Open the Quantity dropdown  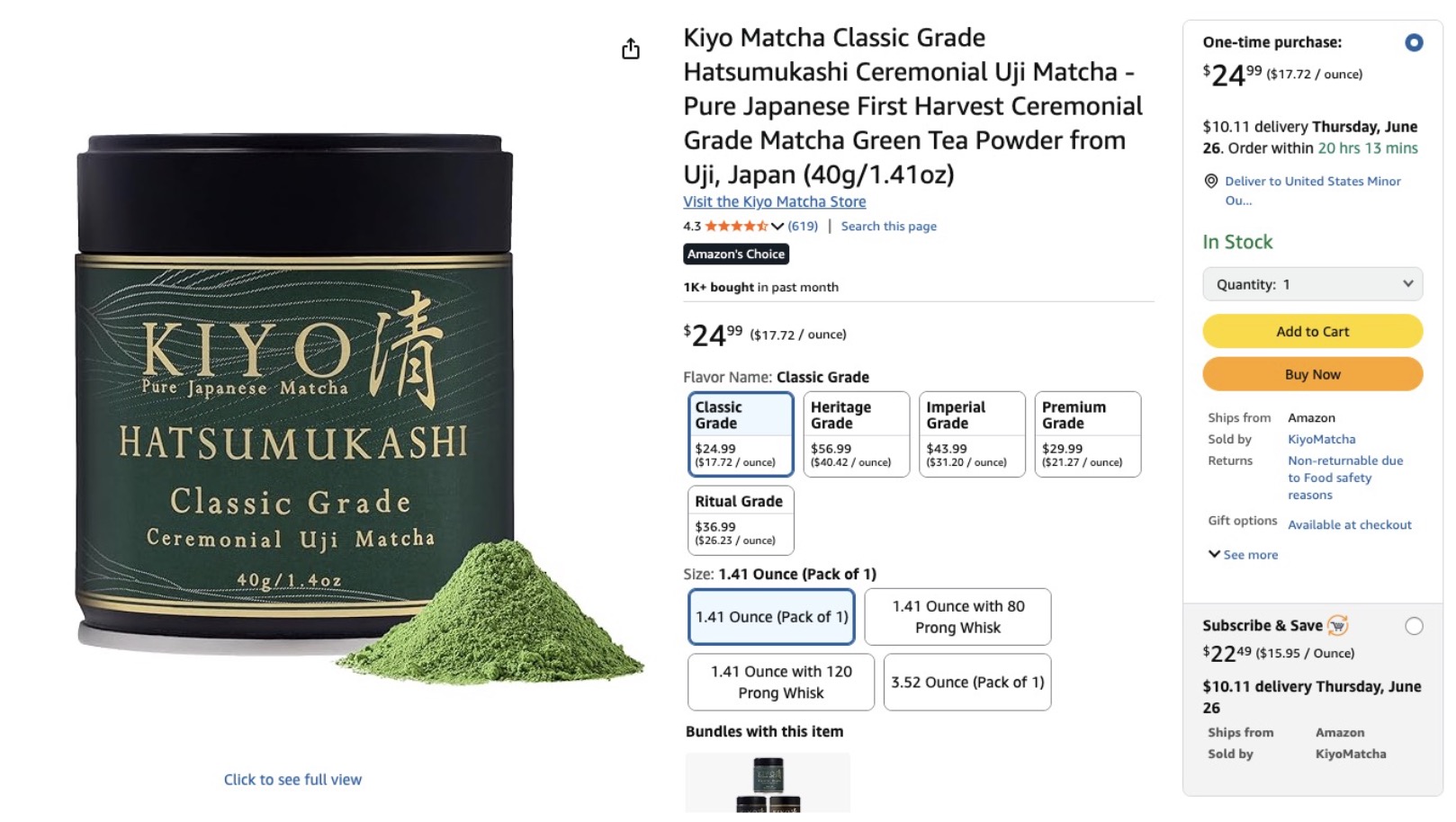[x=1312, y=284]
